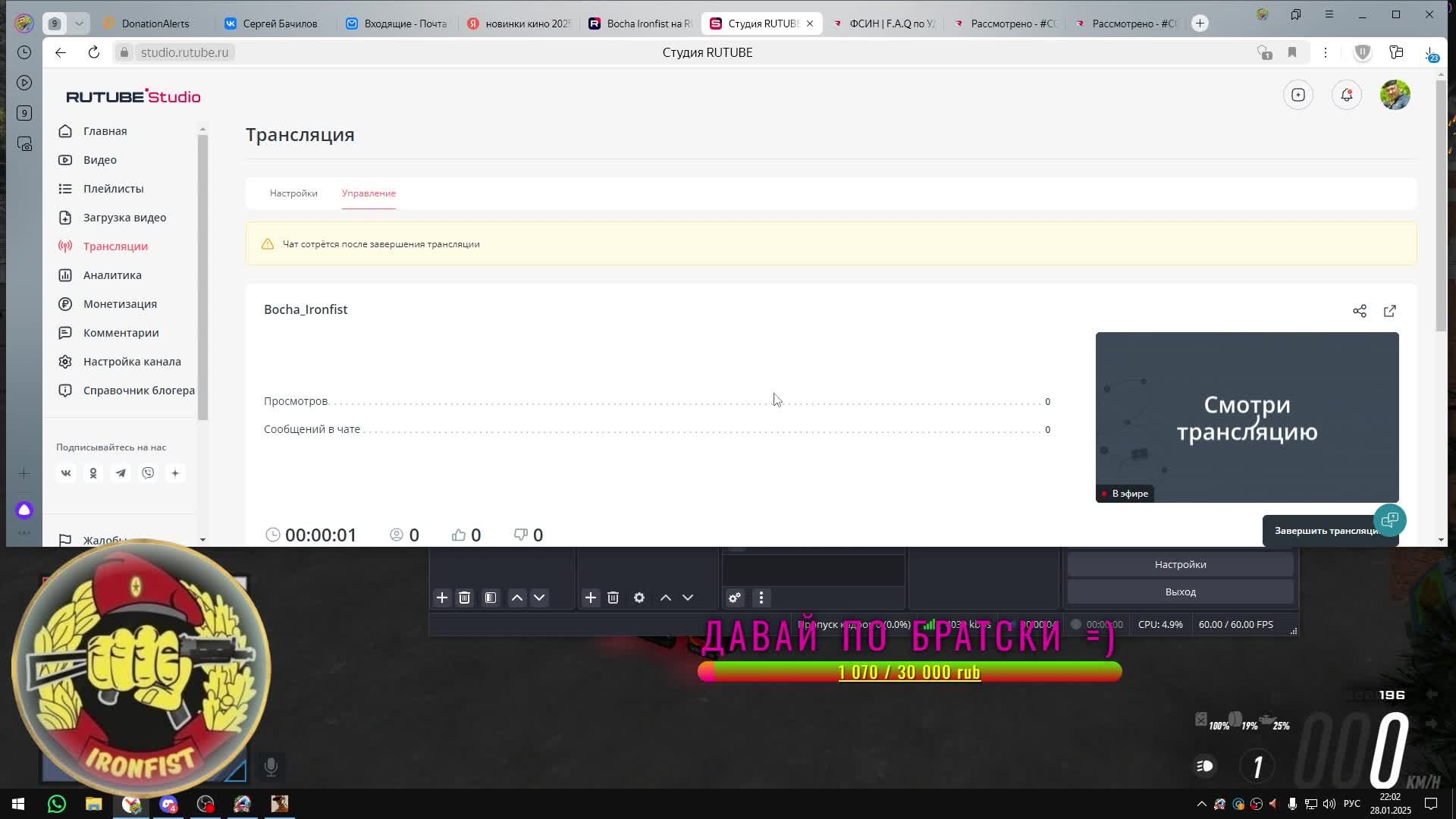The image size is (1456, 819).
Task: Click the Смотри трансляцию preview thumbnail
Action: pyautogui.click(x=1246, y=417)
